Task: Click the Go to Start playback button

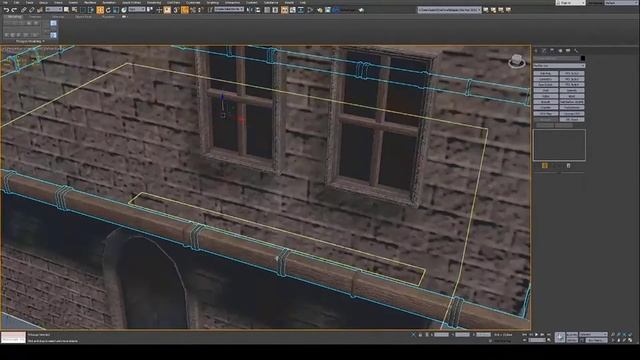Action: (524, 335)
